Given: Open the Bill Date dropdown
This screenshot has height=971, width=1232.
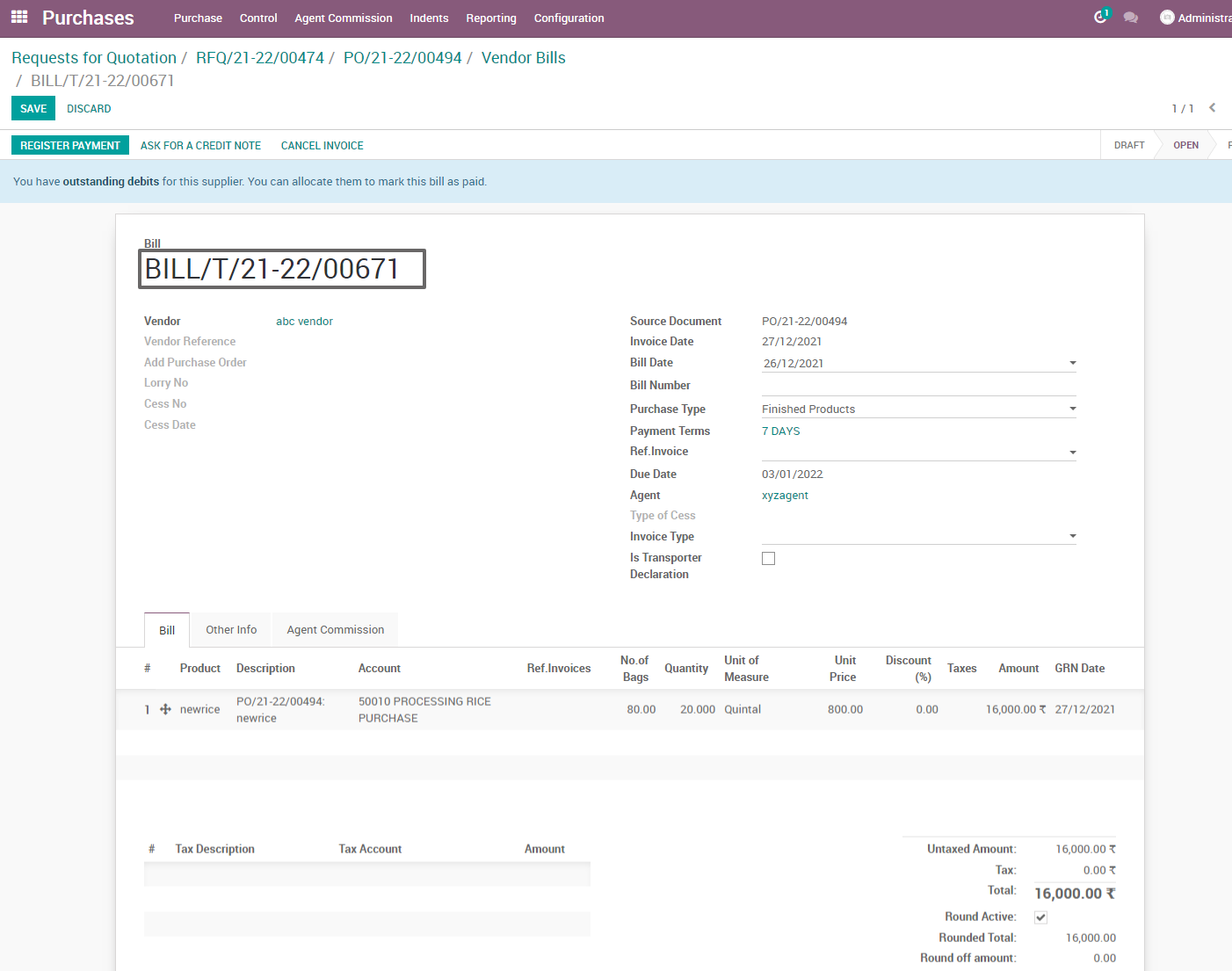Looking at the screenshot, I should (x=1071, y=363).
